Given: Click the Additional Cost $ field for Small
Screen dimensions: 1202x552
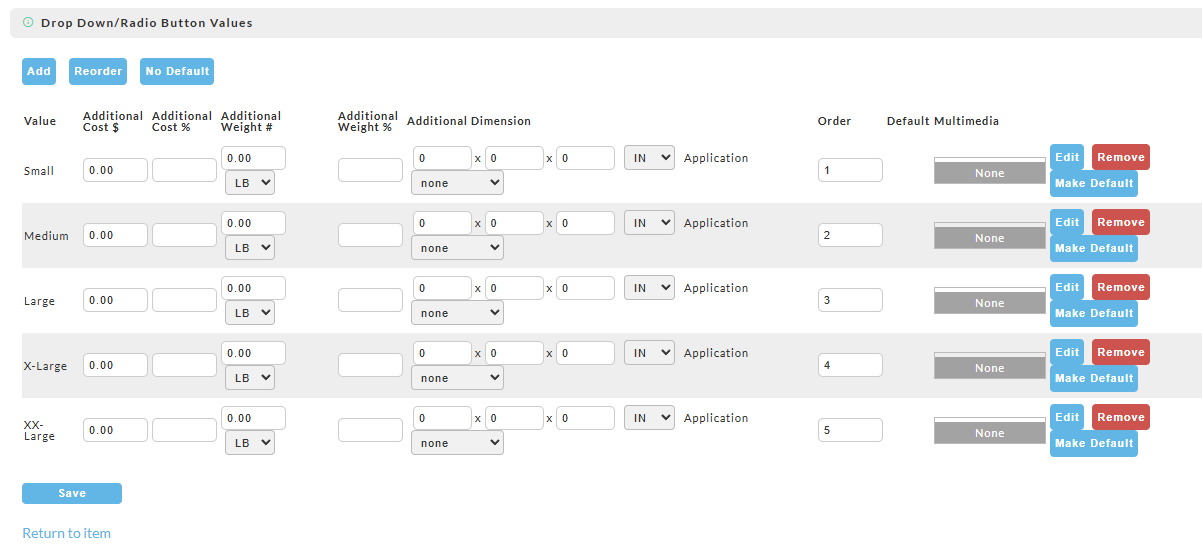Looking at the screenshot, I should tap(115, 170).
